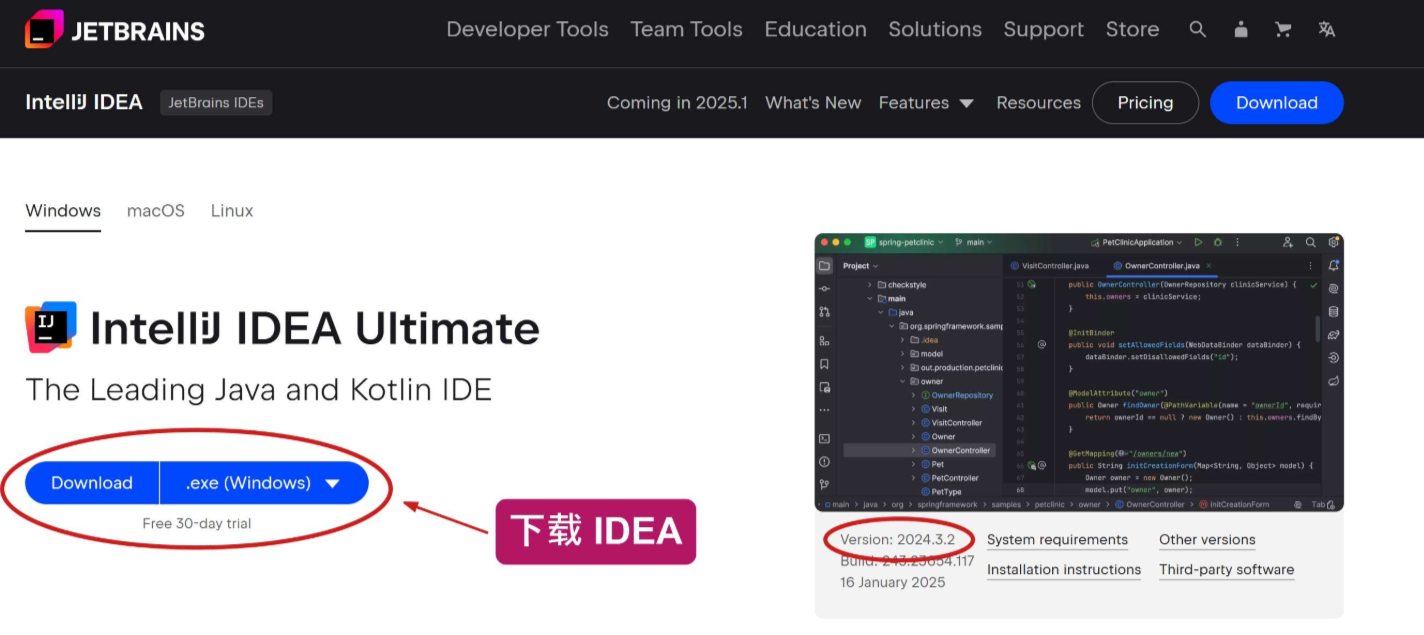This screenshot has height=635, width=1424.
Task: Open the Support menu
Action: (x=1043, y=30)
